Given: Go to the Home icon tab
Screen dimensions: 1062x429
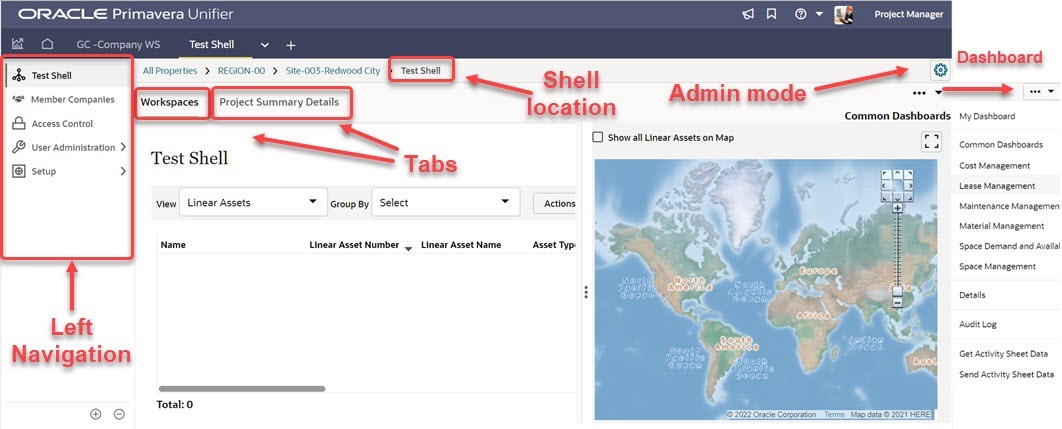Looking at the screenshot, I should pos(47,45).
